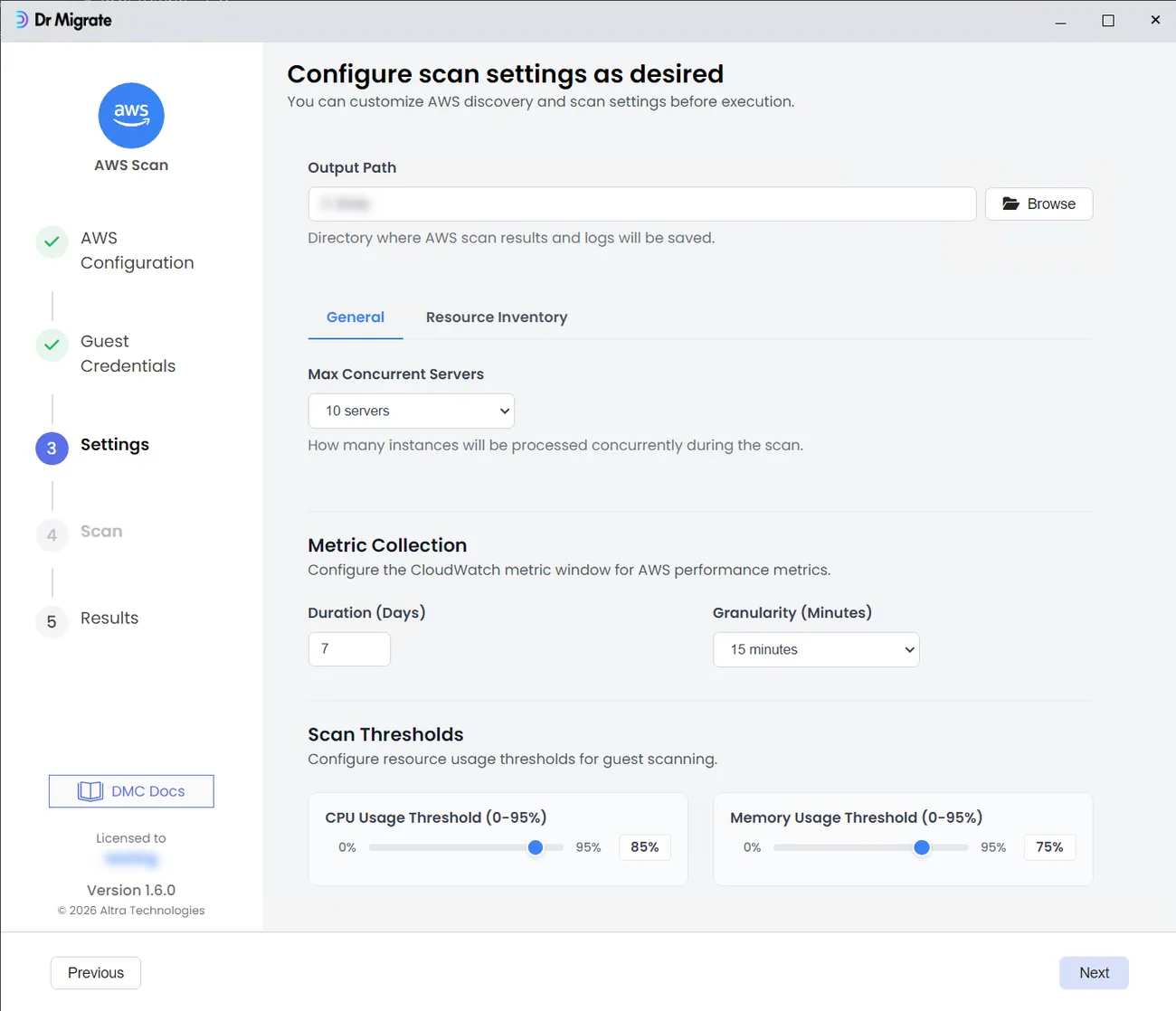Click the step 3 Settings circle
Screen dimensions: 1176x1011
click(x=52, y=448)
